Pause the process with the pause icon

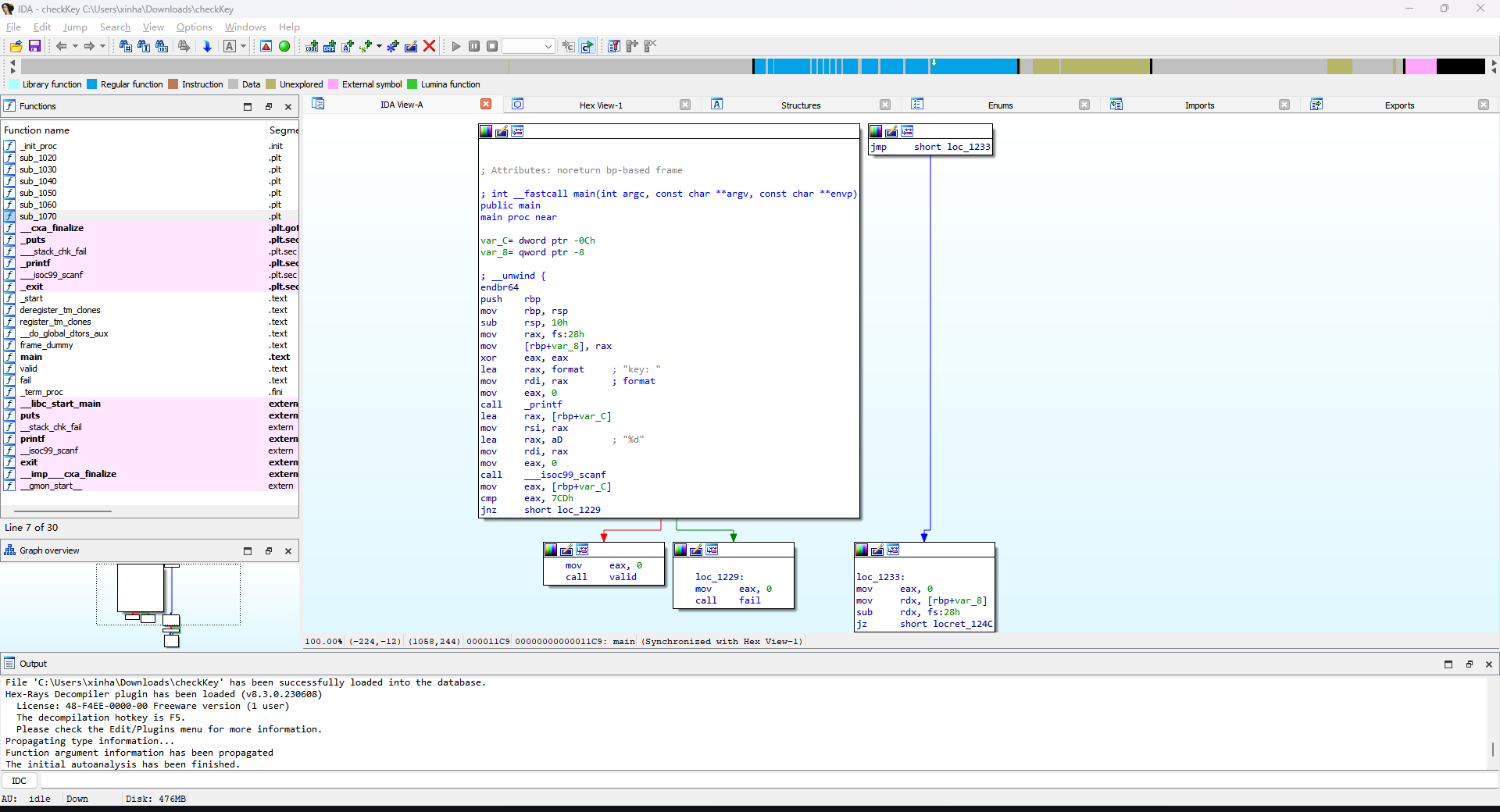coord(474,47)
